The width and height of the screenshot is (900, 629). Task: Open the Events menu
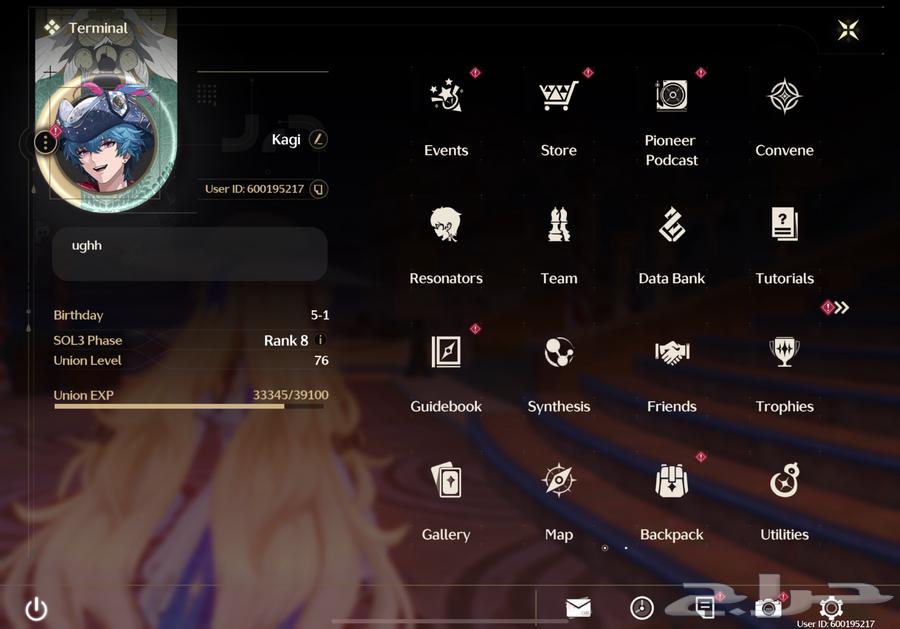[446, 98]
